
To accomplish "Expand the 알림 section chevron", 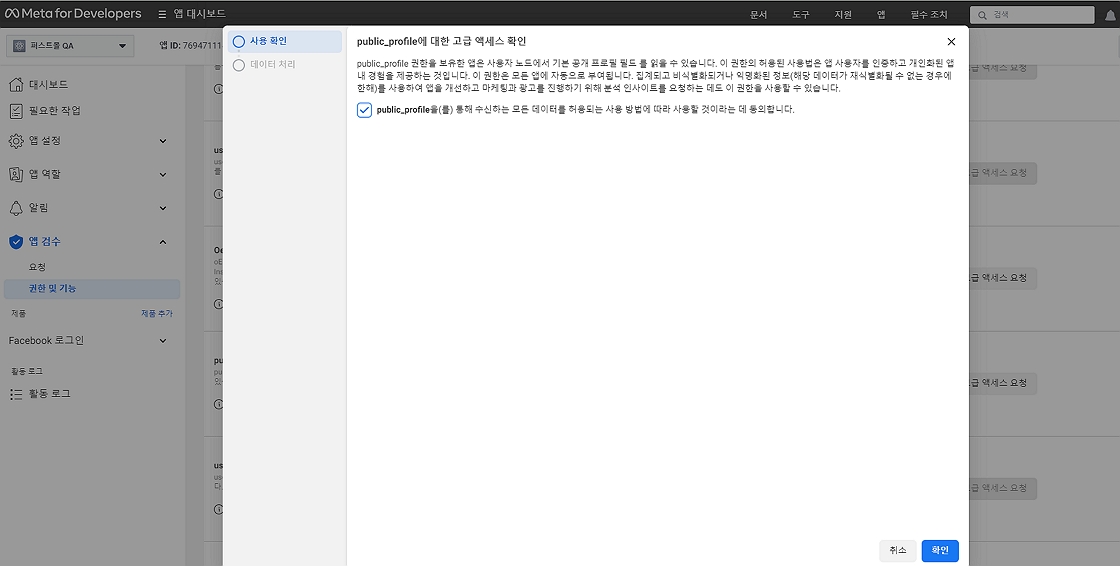I will 163,208.
